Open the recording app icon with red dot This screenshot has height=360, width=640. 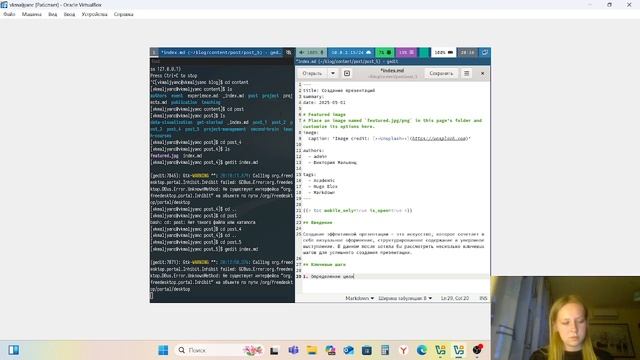(478, 350)
